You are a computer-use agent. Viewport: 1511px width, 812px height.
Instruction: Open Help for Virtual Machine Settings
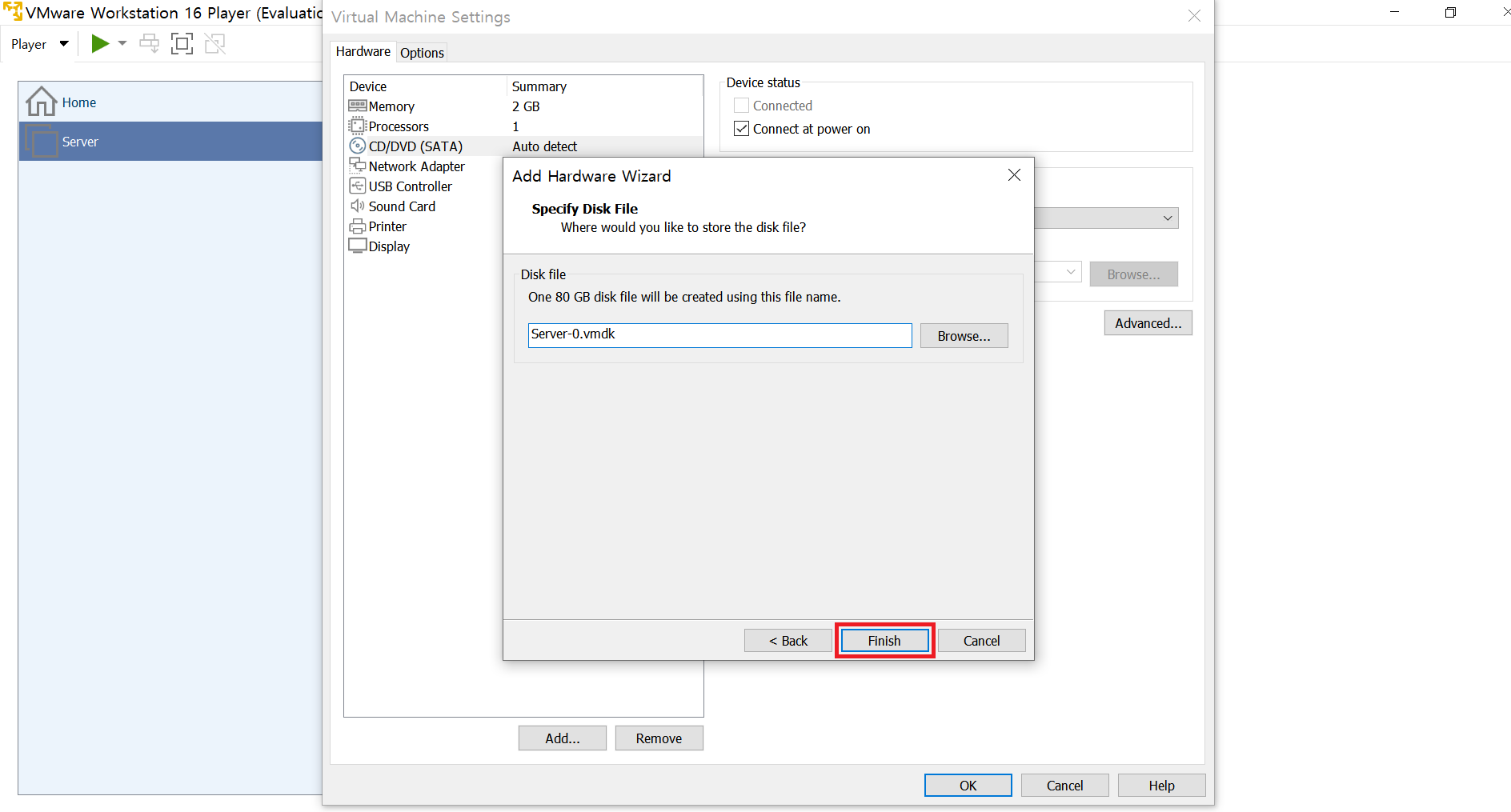1161,786
